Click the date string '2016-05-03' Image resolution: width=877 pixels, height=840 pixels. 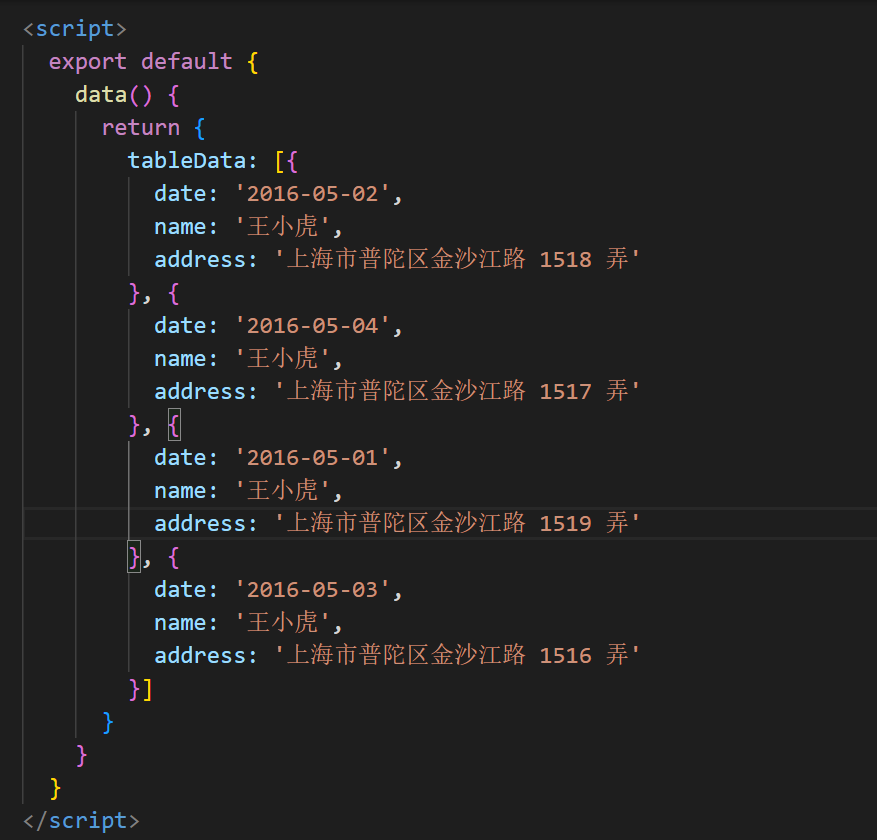click(x=313, y=590)
